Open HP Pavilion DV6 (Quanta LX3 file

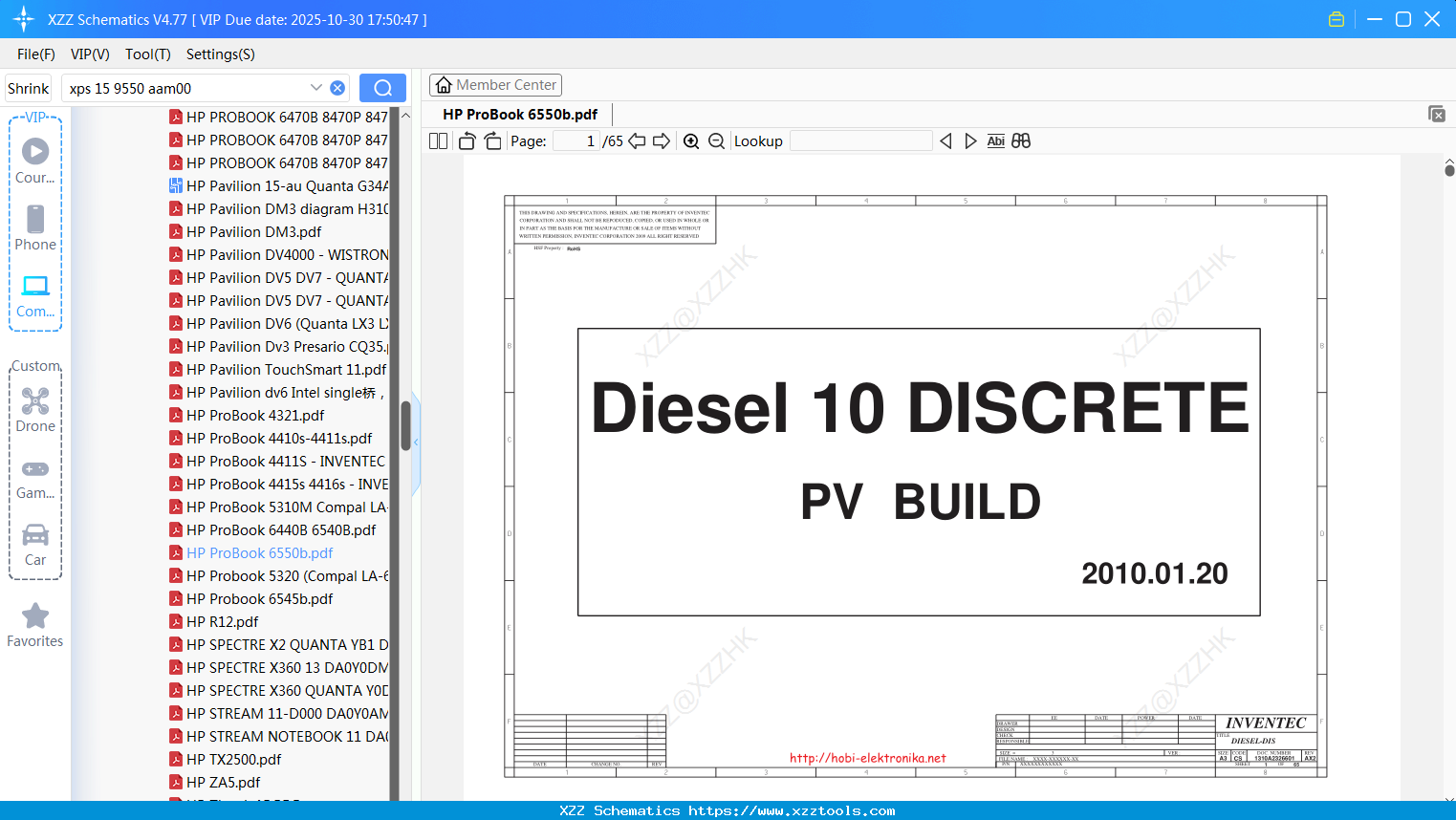(279, 324)
